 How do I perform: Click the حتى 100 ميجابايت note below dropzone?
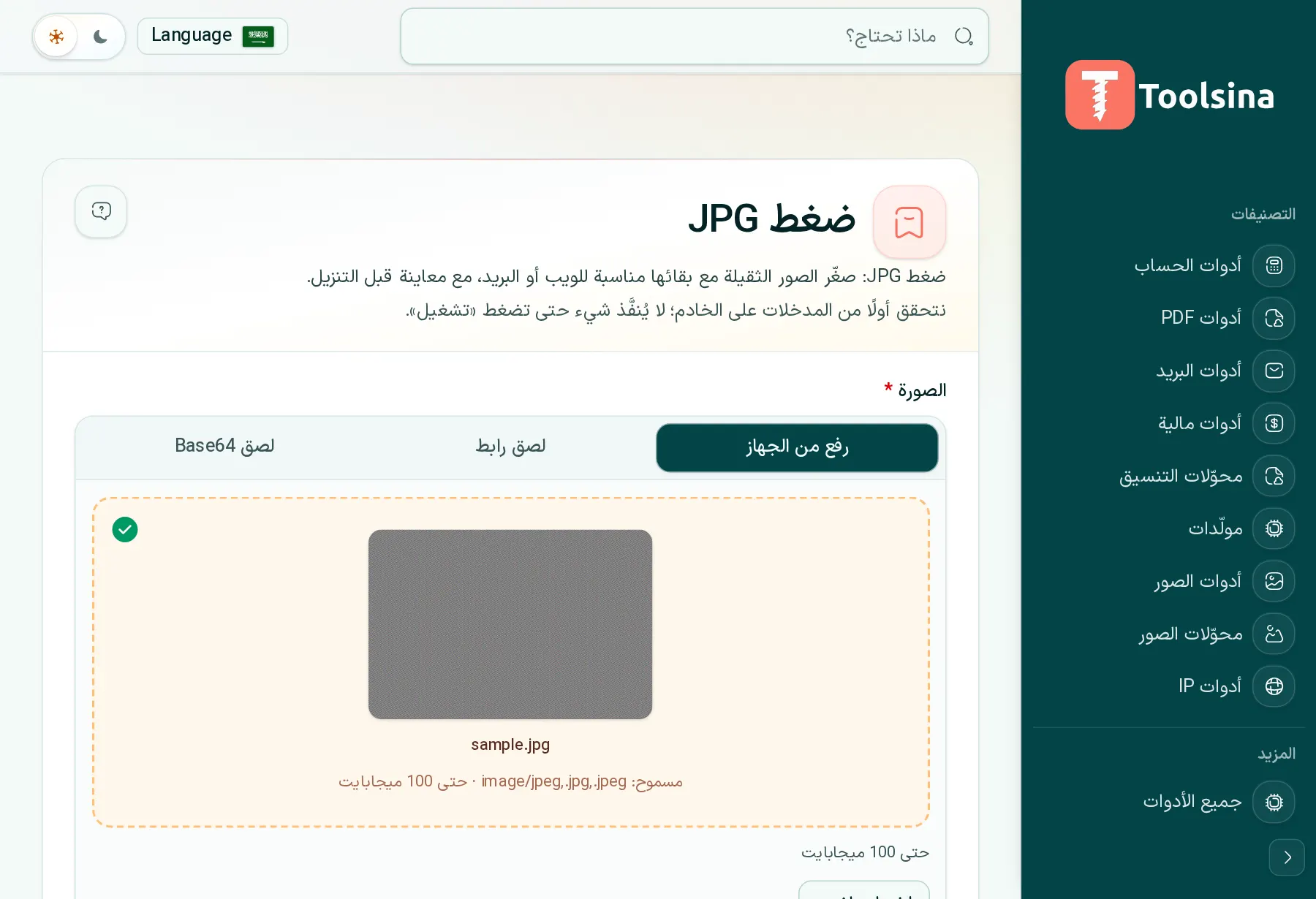(865, 852)
